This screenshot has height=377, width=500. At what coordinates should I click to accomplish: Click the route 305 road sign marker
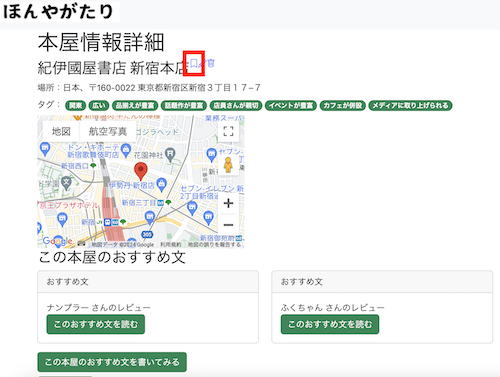coord(147,234)
